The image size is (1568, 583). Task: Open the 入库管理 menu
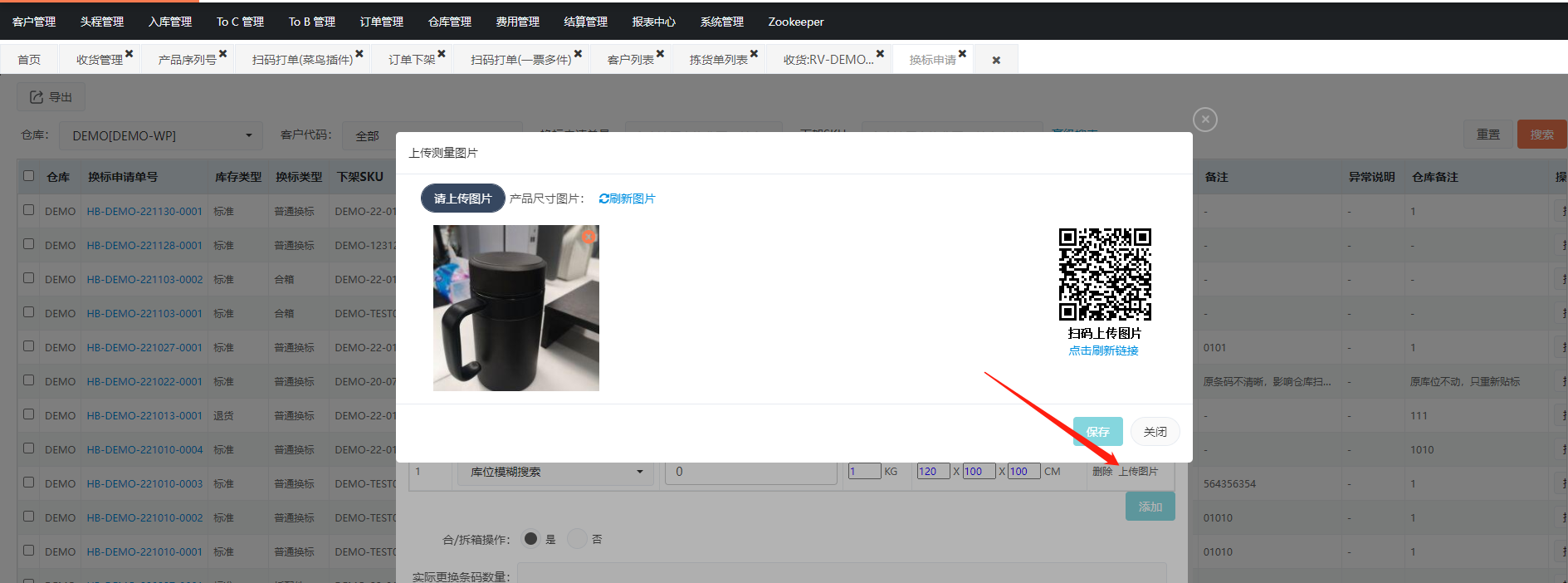pos(170,22)
